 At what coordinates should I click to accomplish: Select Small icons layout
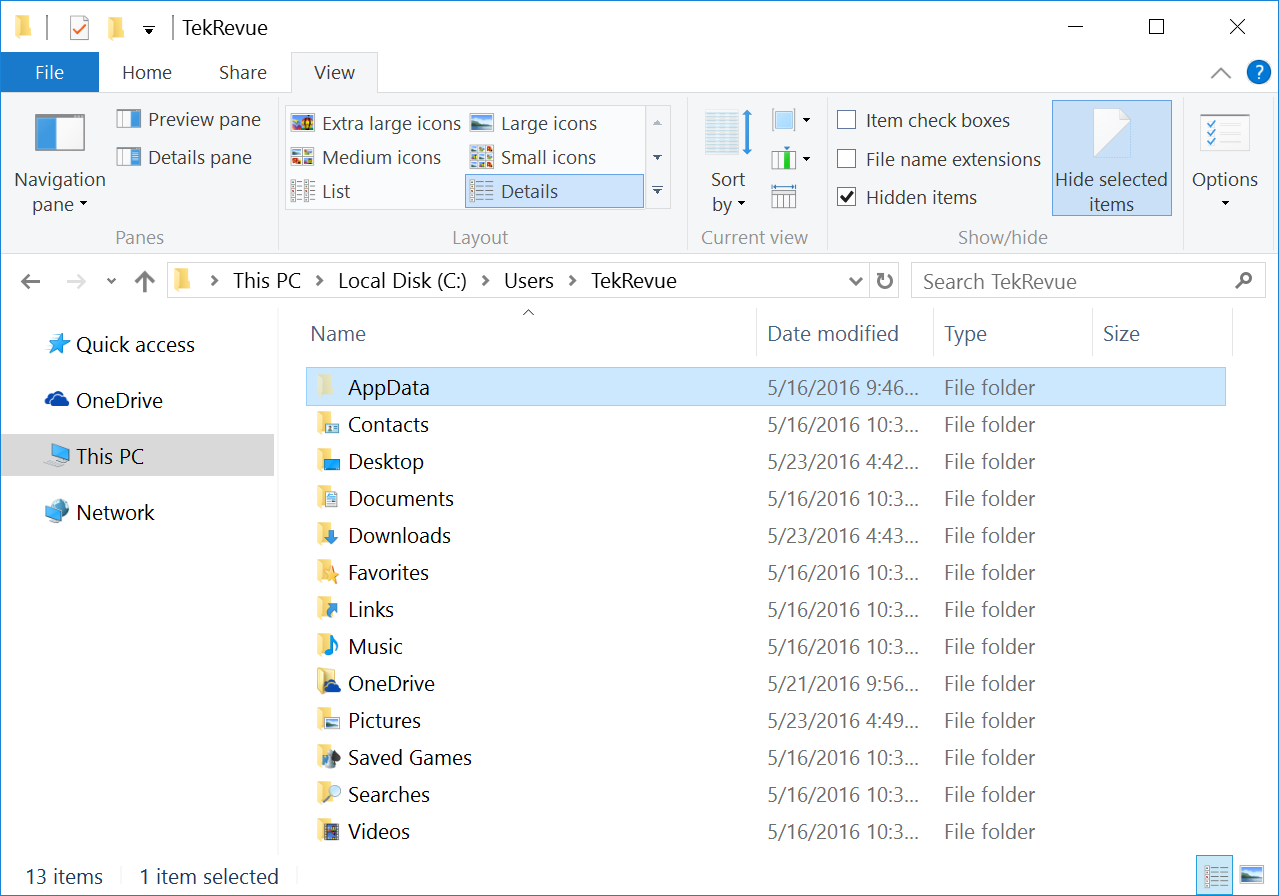coord(533,157)
